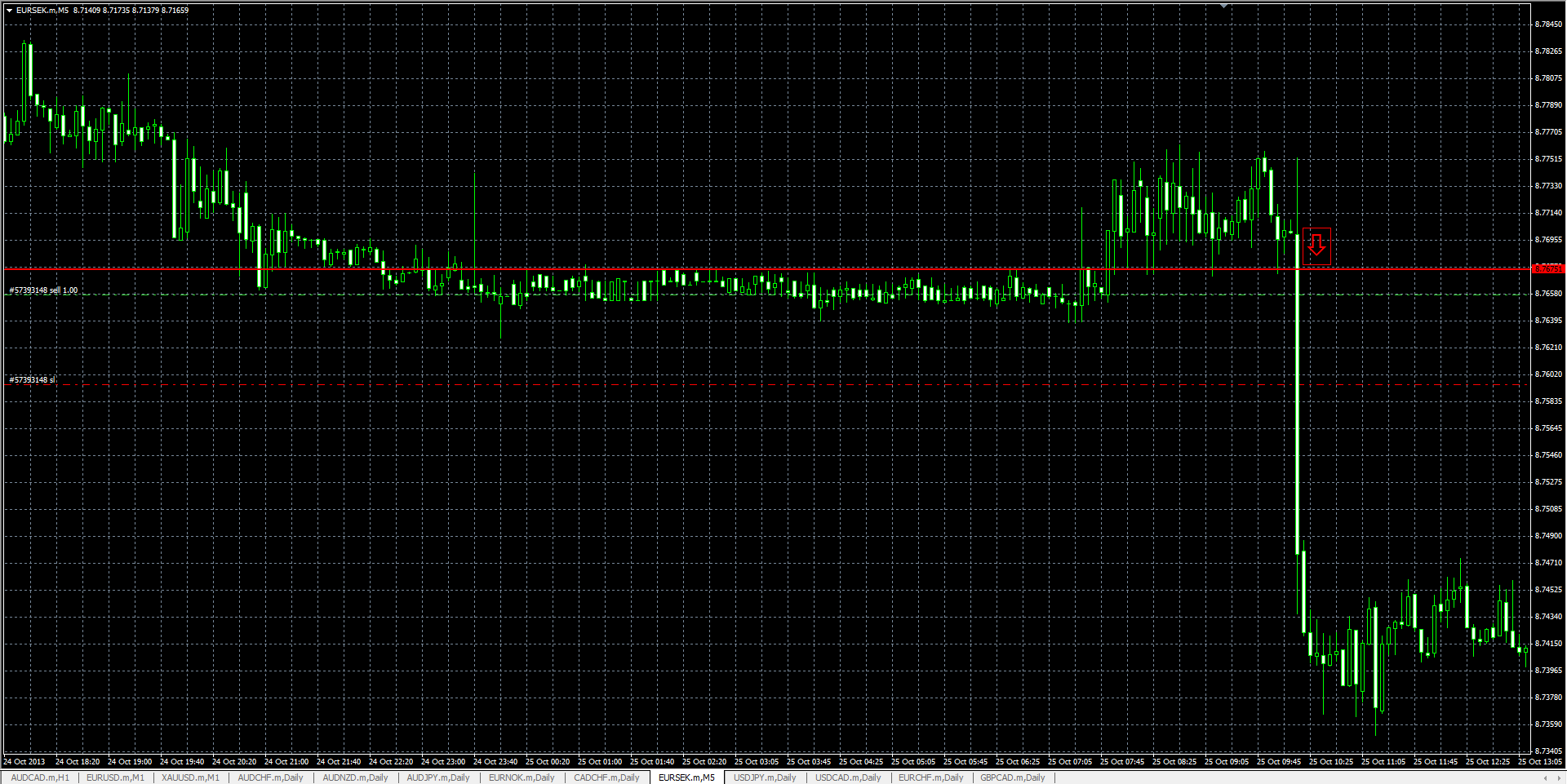1567x784 pixels.
Task: Select the AUDJPY.m,Daily chart tab
Action: tap(438, 777)
